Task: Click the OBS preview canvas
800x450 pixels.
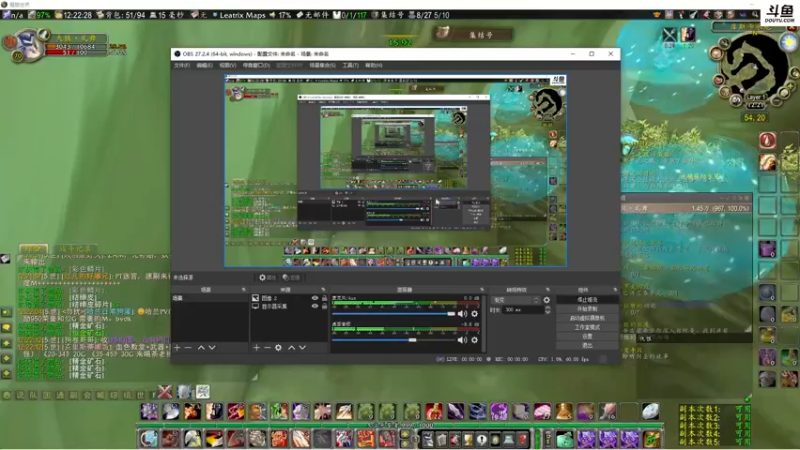Action: click(x=395, y=171)
